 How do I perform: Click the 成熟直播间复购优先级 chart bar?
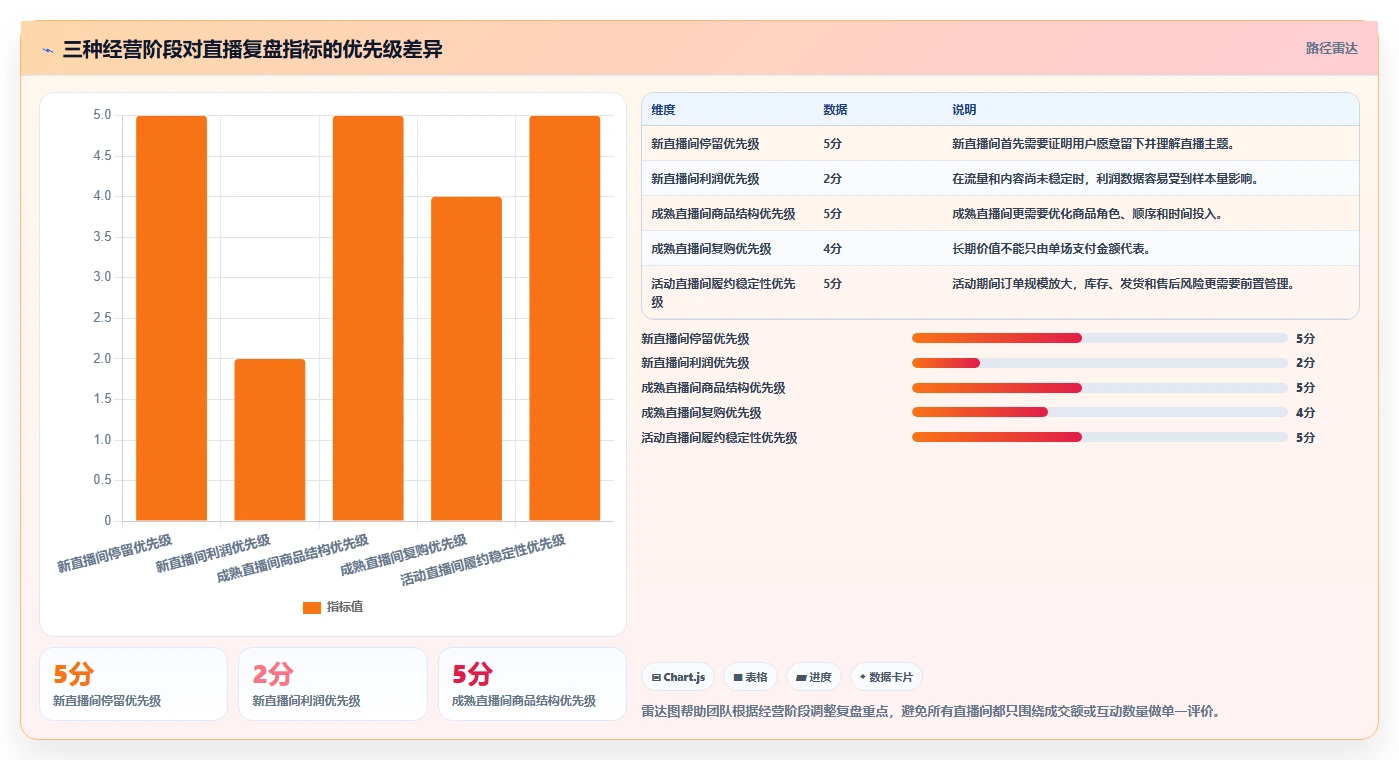[466, 359]
